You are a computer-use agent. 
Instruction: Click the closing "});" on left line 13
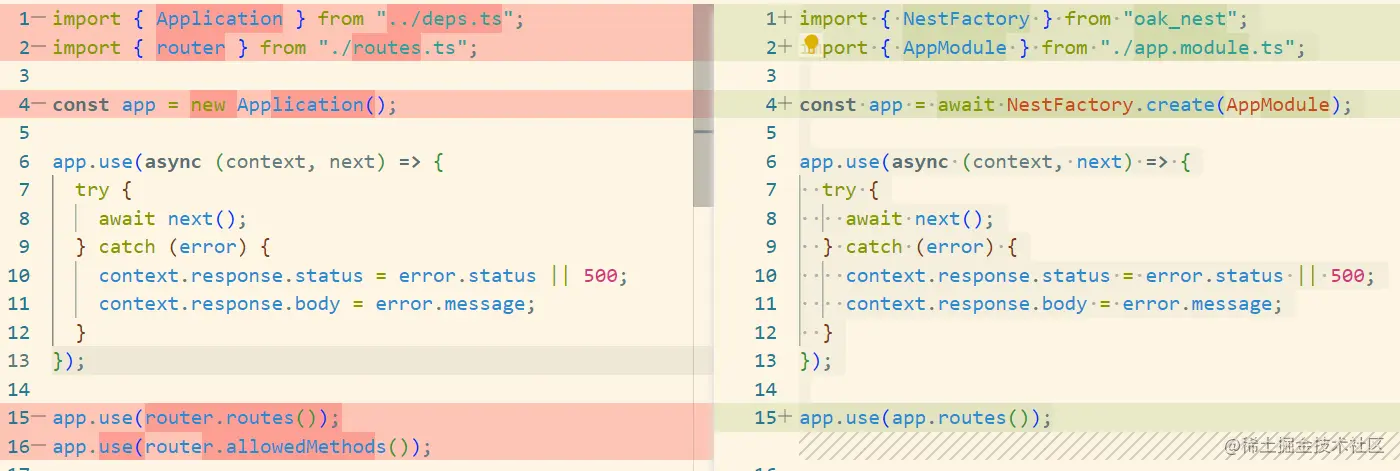coord(69,361)
